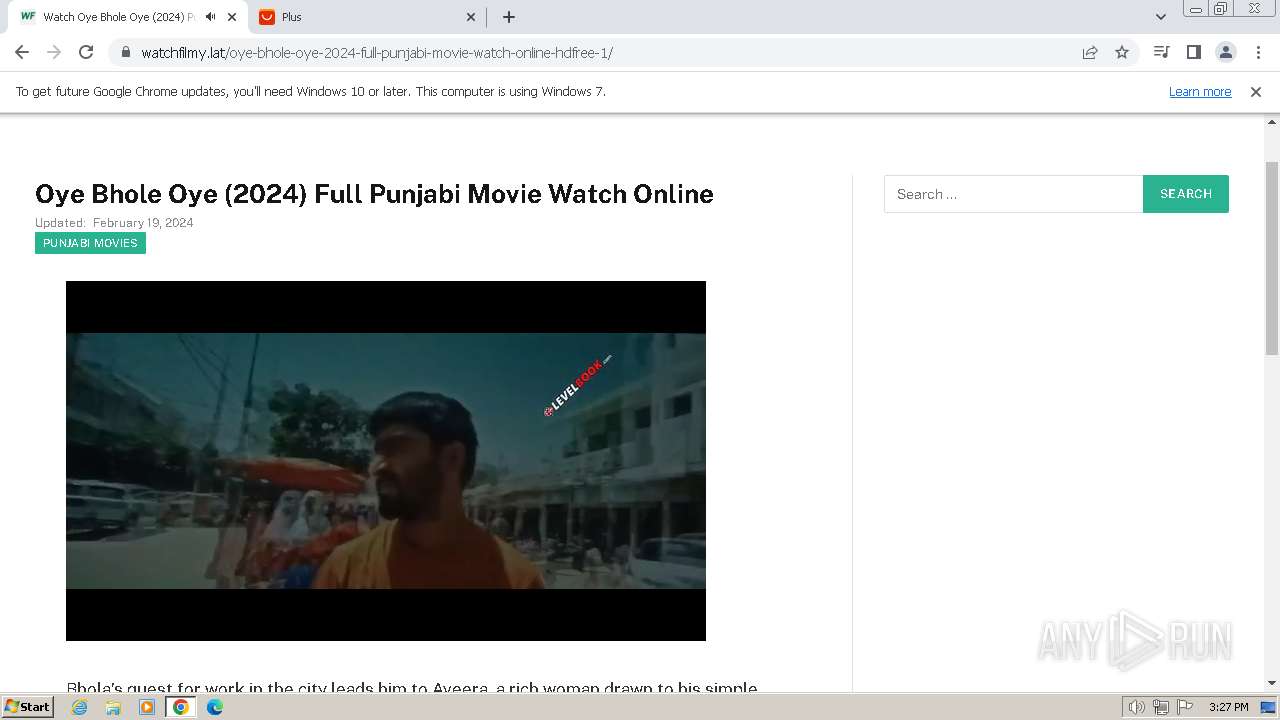The image size is (1280, 720).
Task: Open the volume control in tray
Action: click(1137, 707)
